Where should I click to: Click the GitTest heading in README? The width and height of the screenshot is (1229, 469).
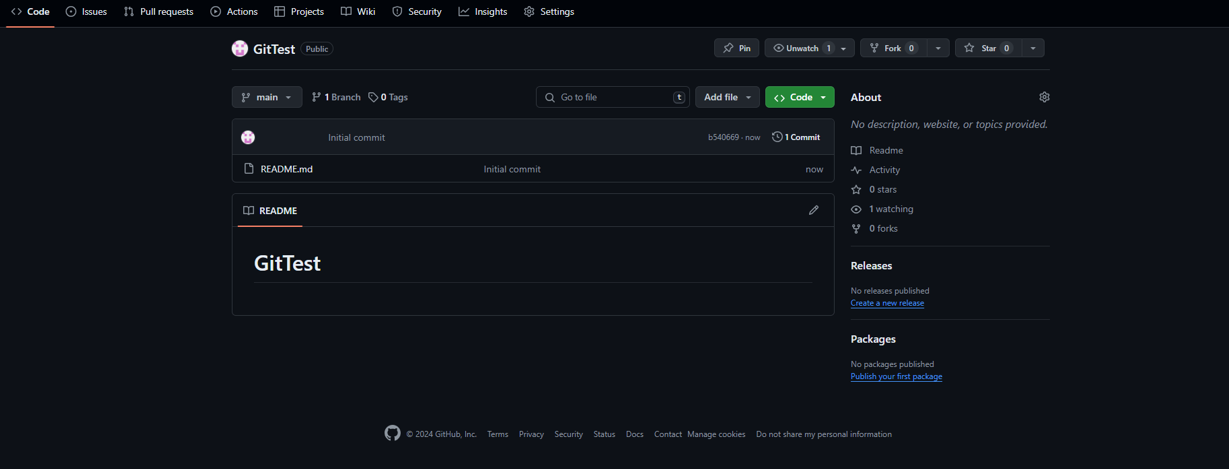(x=287, y=263)
